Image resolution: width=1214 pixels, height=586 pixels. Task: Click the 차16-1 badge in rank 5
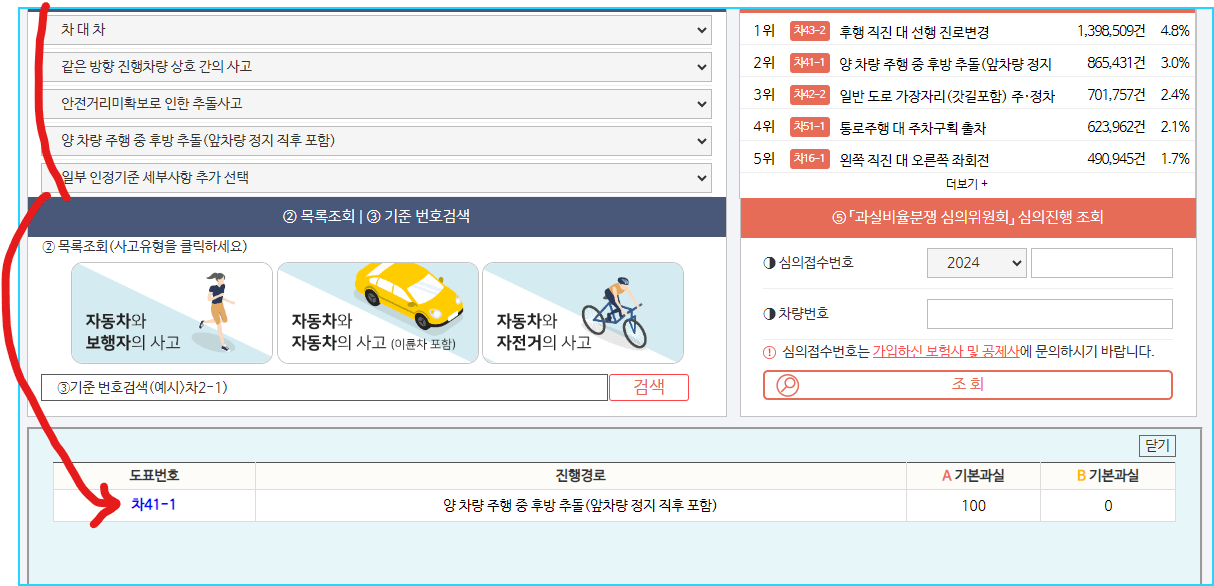[809, 159]
